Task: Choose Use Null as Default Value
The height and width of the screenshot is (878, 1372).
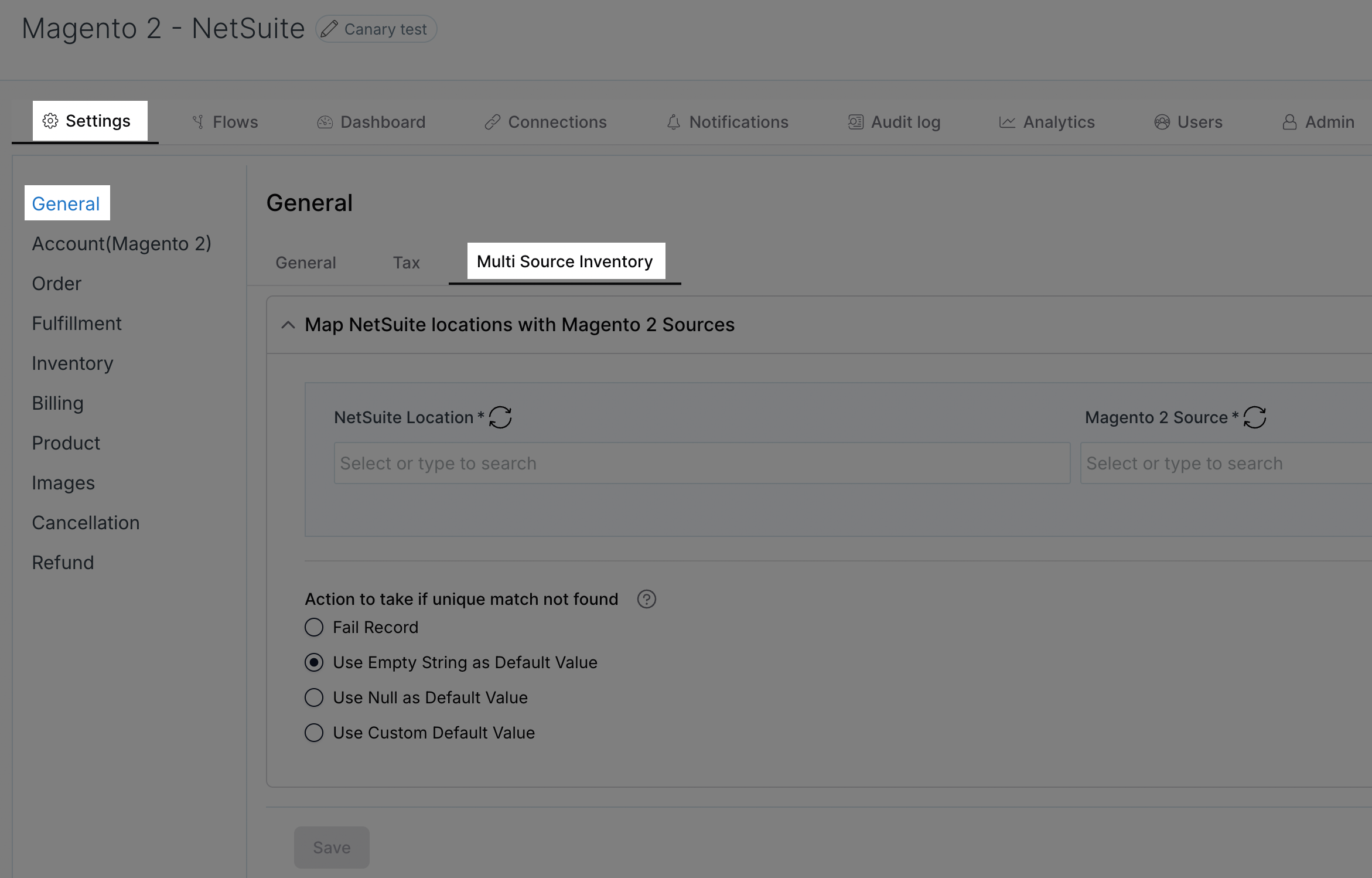Action: coord(314,697)
